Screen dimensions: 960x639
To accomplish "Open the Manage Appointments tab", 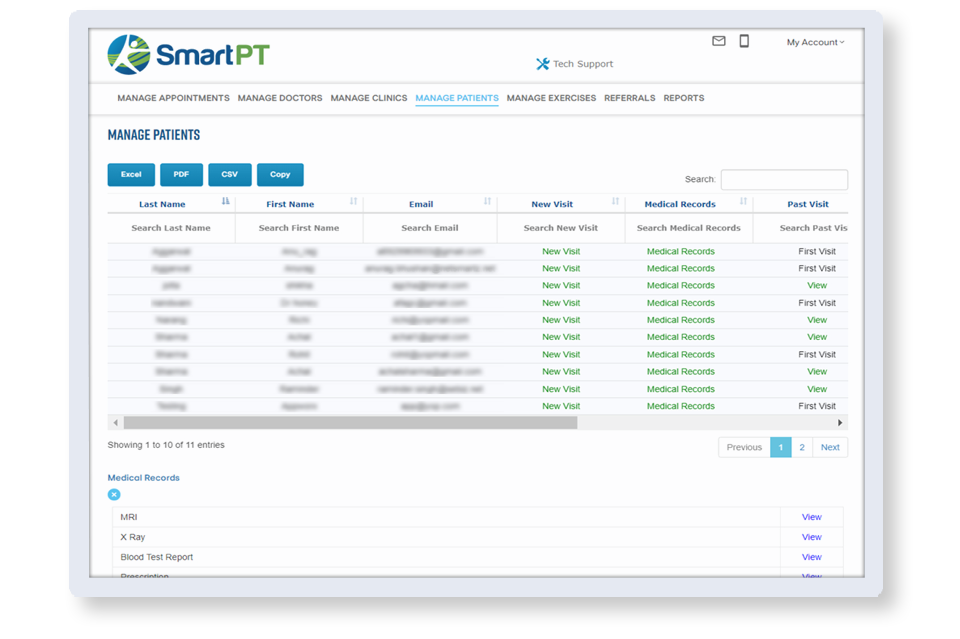I will pos(173,98).
